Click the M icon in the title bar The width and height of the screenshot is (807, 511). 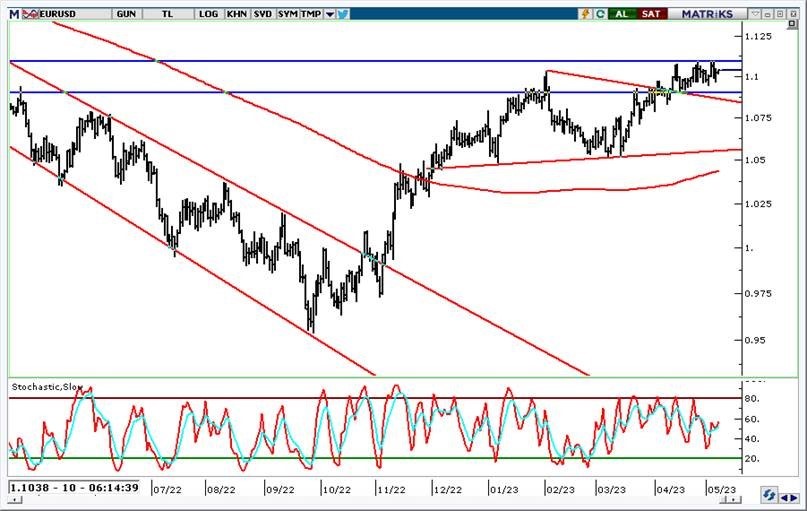point(14,14)
